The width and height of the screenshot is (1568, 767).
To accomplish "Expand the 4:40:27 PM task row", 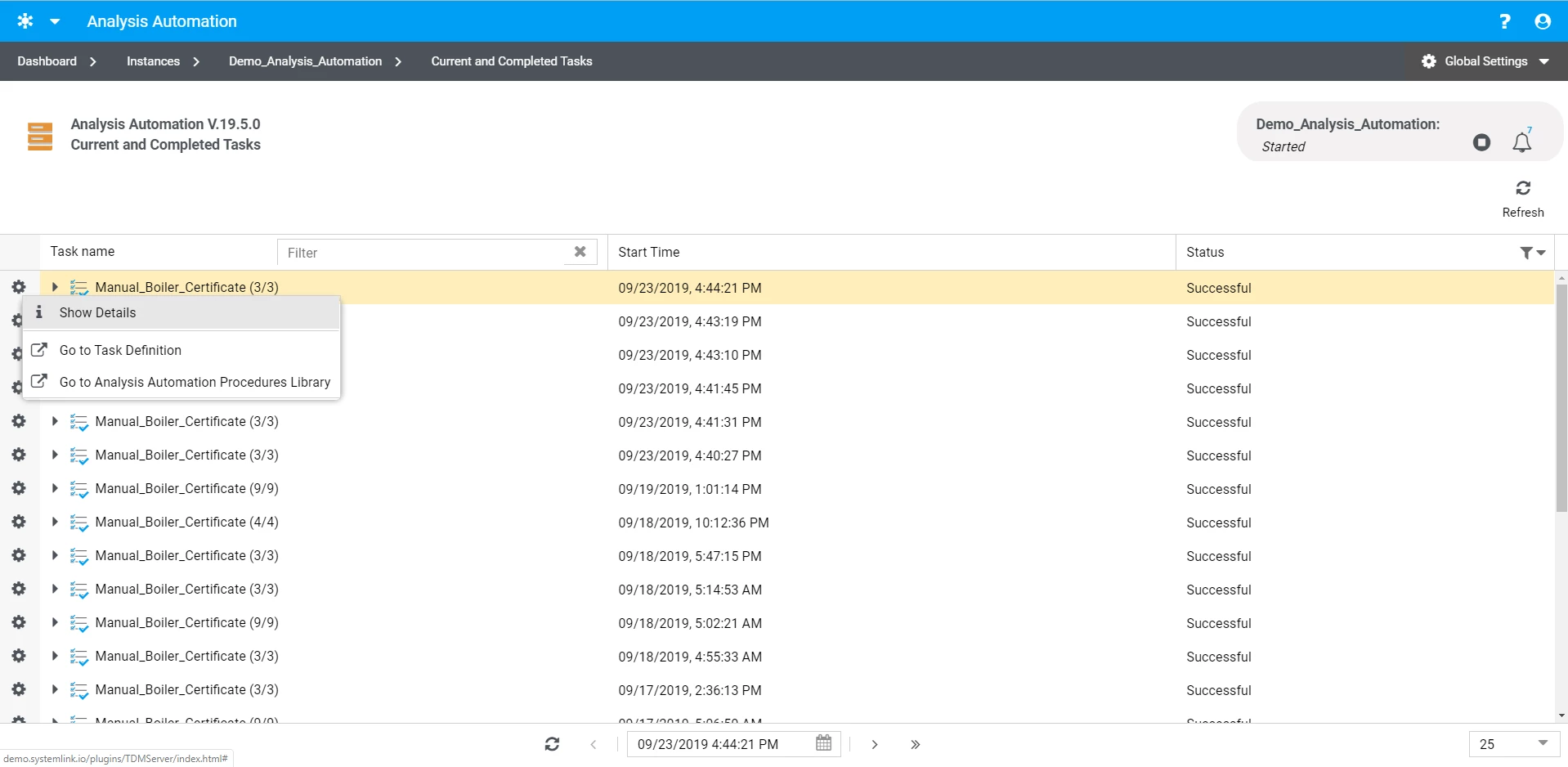I will click(55, 455).
